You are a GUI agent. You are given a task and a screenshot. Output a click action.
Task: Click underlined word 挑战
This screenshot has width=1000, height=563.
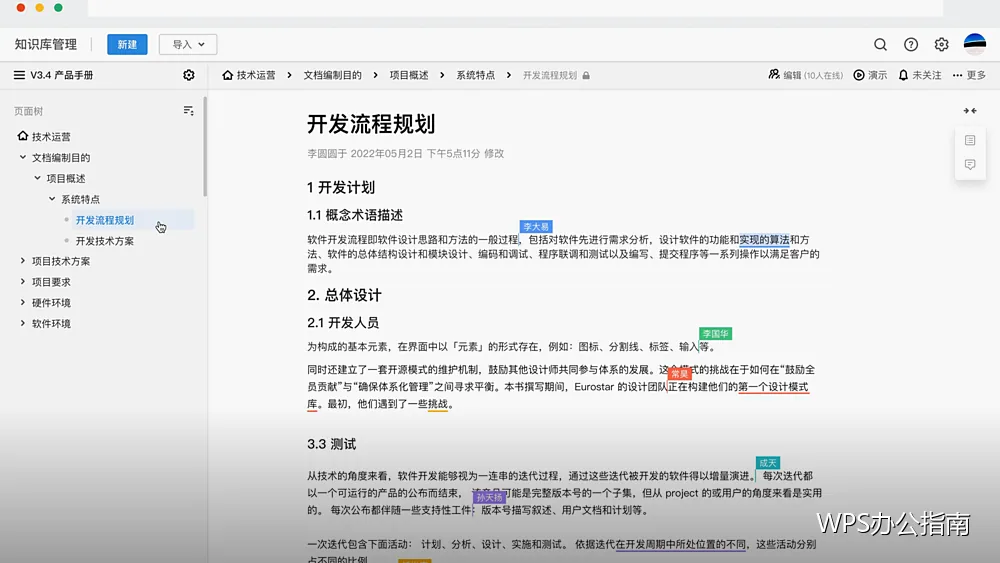438,404
